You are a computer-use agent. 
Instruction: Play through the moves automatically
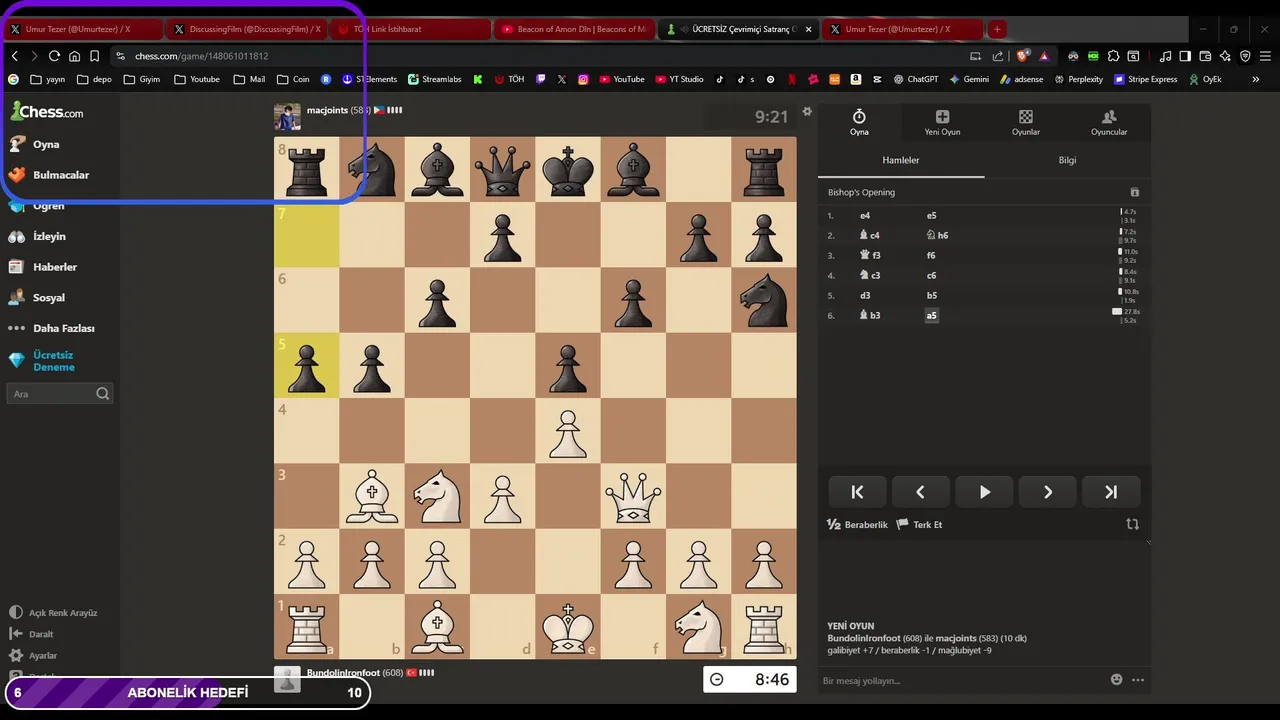pos(984,492)
